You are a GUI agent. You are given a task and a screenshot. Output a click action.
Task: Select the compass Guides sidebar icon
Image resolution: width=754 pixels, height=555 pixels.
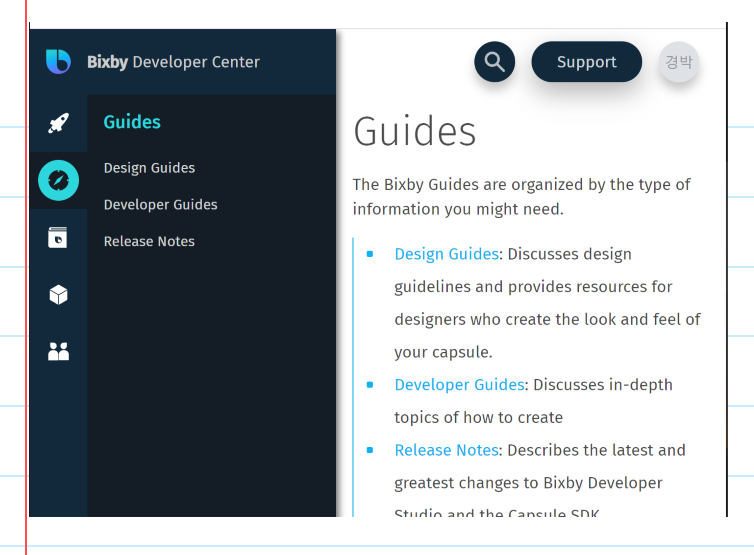click(x=58, y=180)
